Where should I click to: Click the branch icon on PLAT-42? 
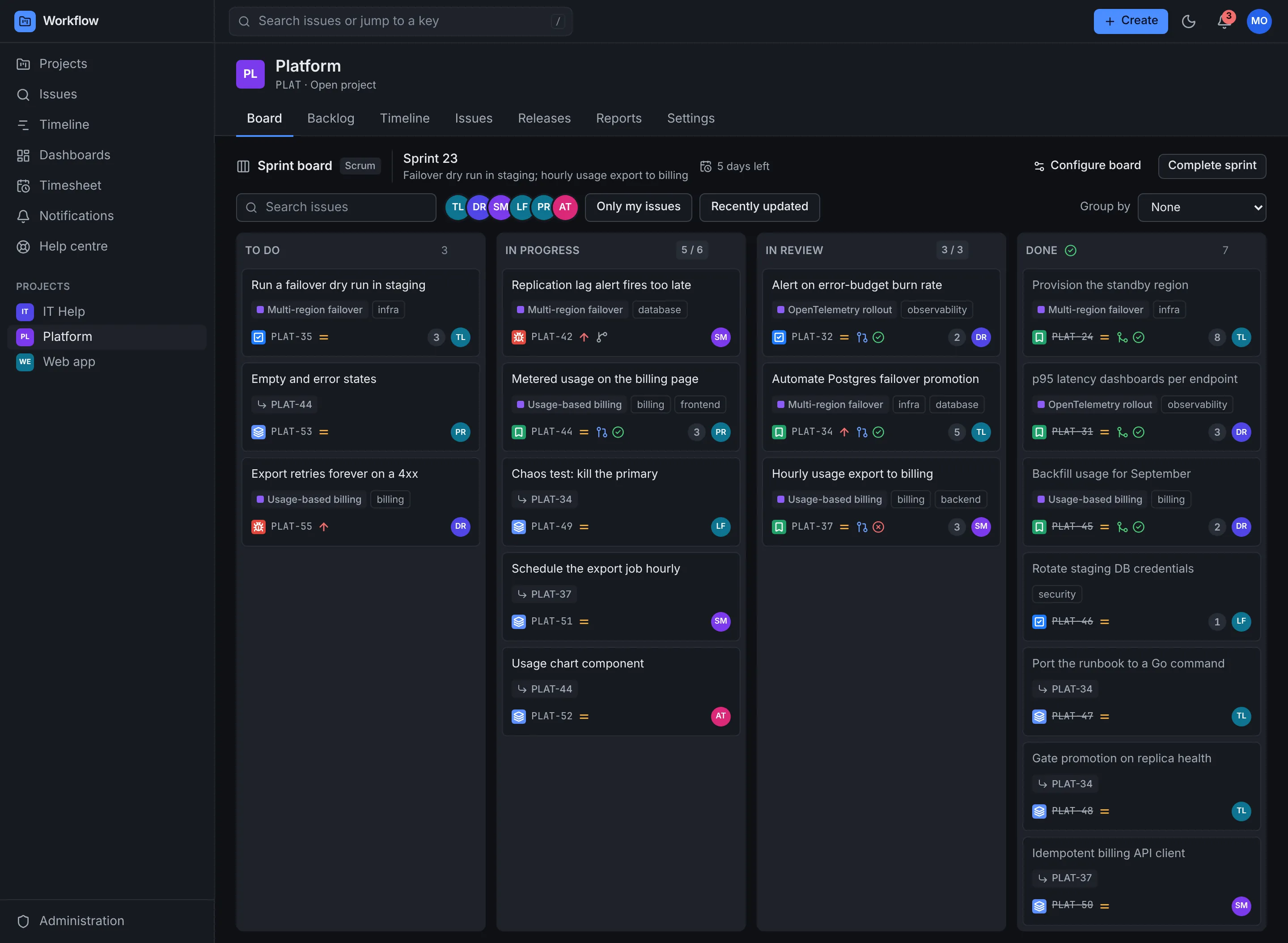(602, 337)
